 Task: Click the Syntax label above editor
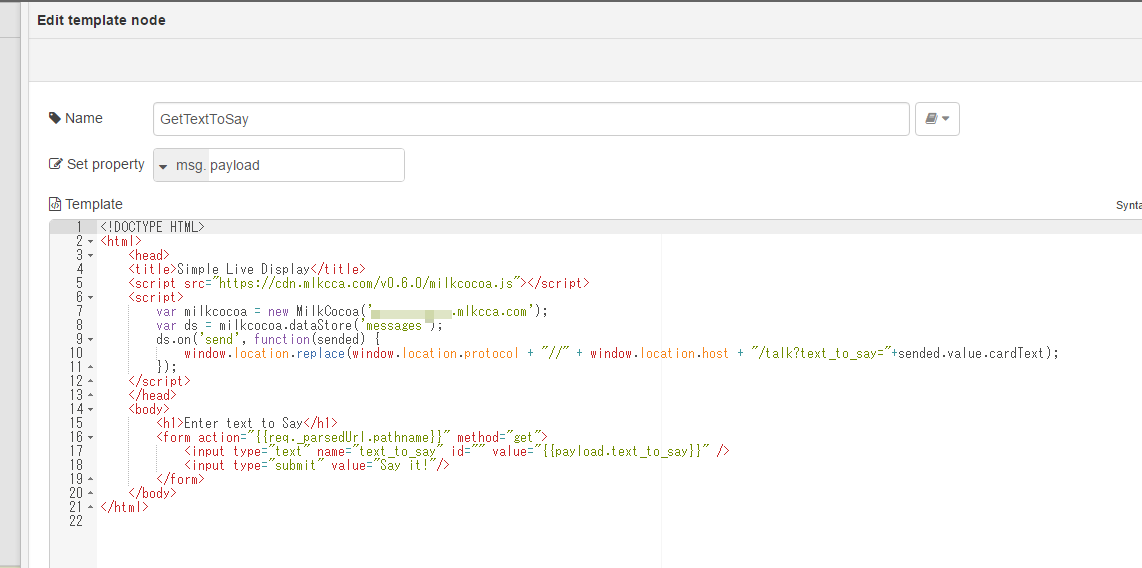[x=1128, y=205]
